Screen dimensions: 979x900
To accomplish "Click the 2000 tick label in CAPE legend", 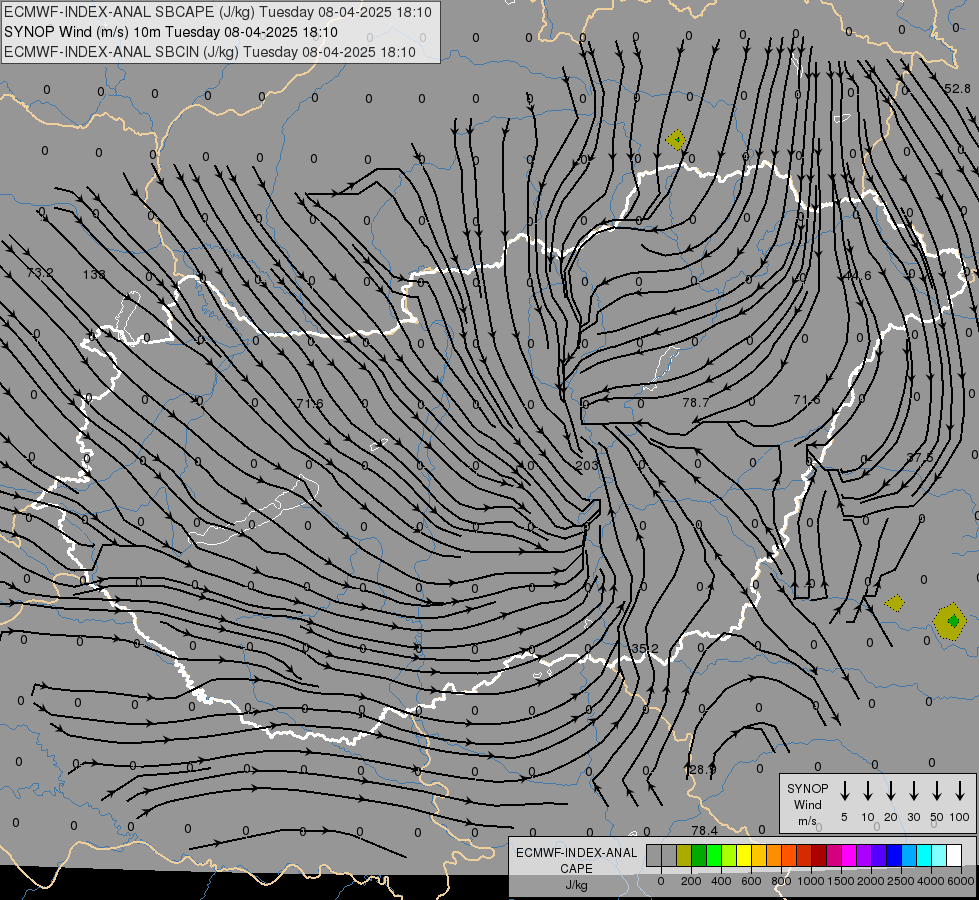I will point(870,881).
